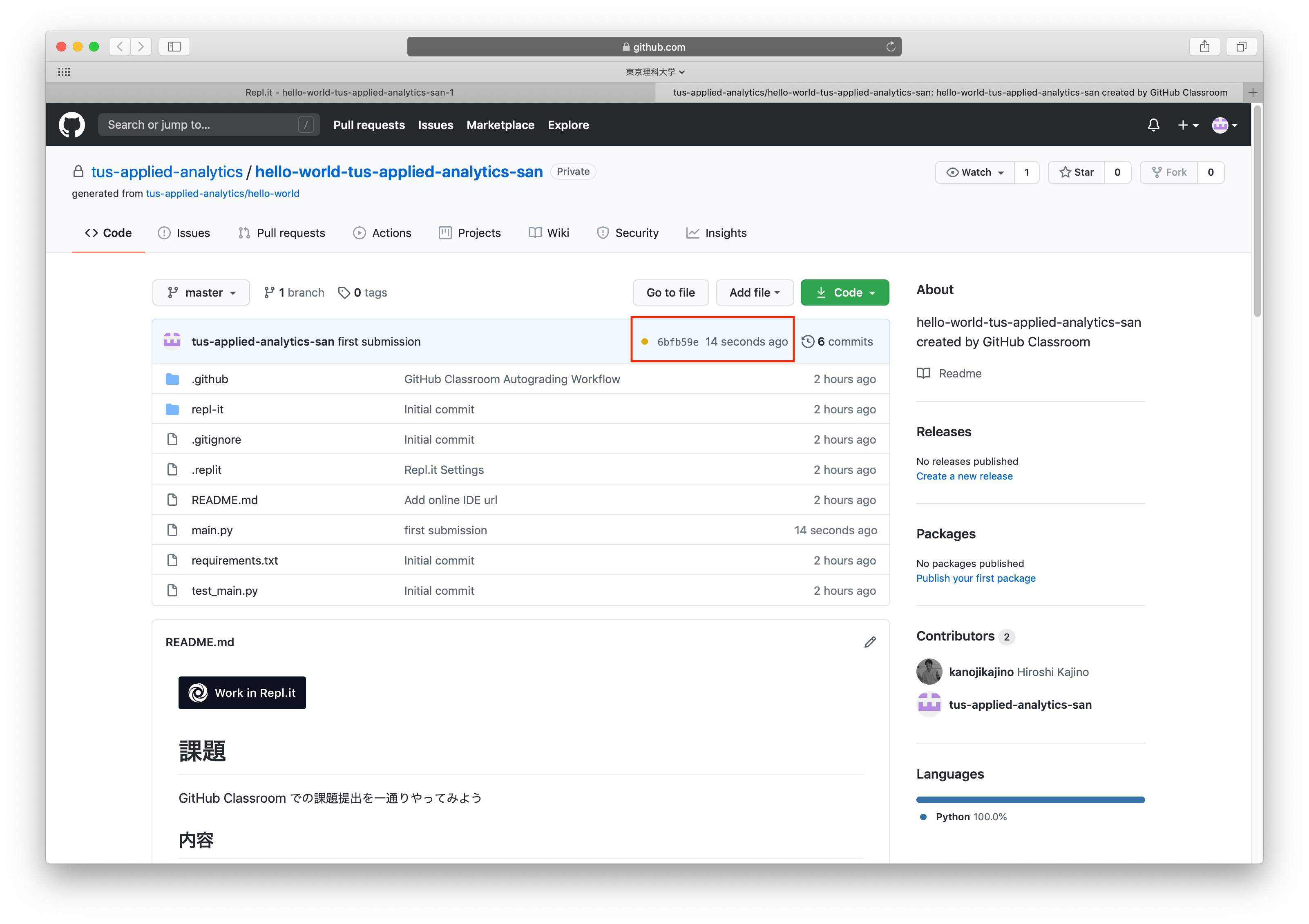Expand the Add file dropdown

[755, 292]
